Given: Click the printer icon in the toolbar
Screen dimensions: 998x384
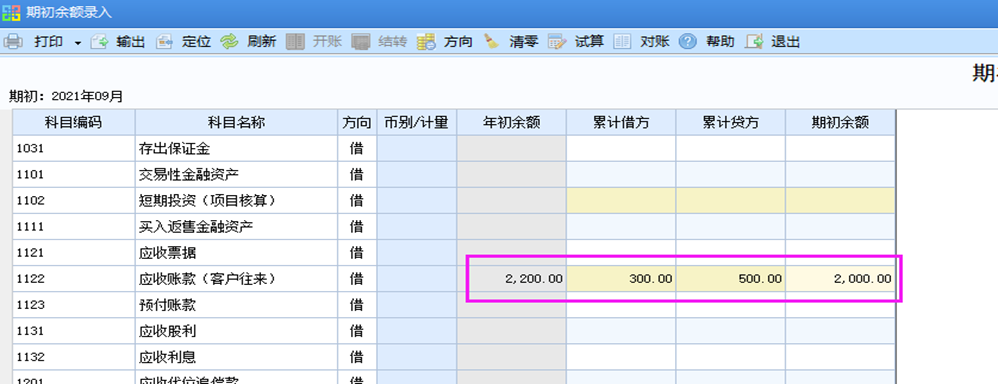Looking at the screenshot, I should click(x=13, y=42).
